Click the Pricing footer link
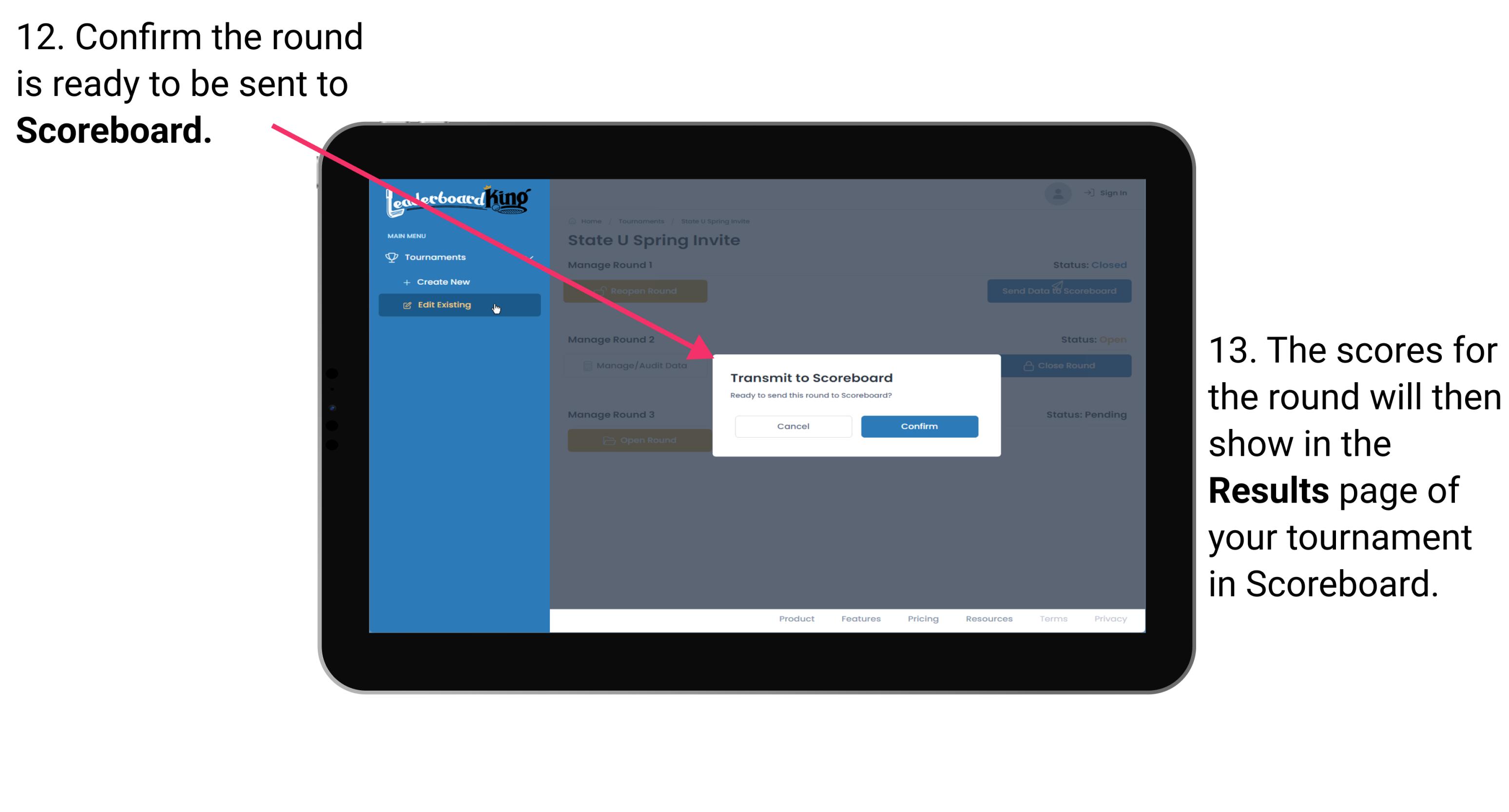Screen dimensions: 1509x812 tap(921, 620)
